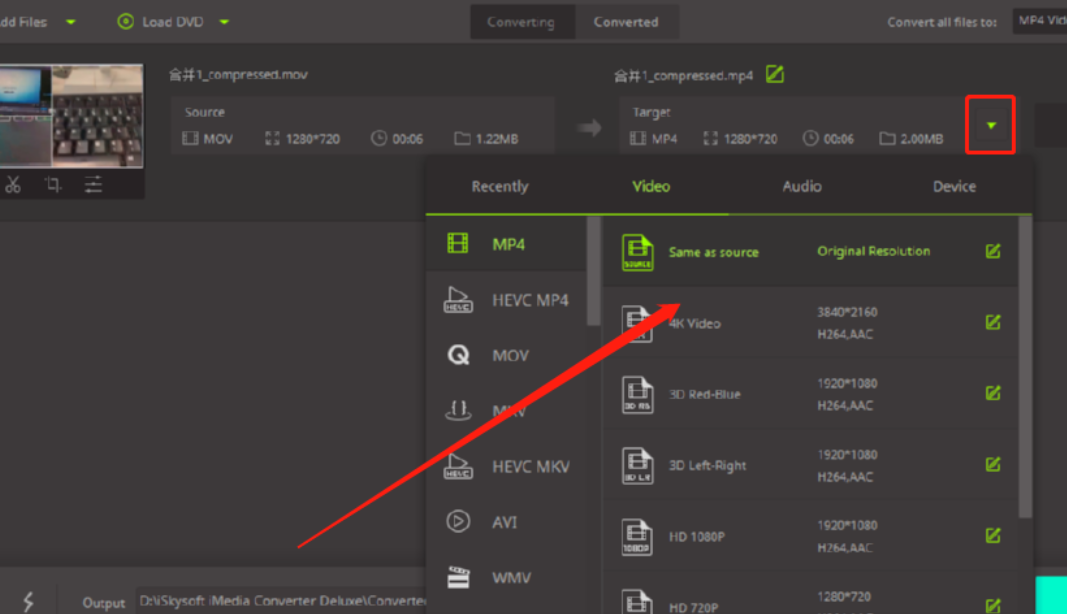Click the lightning high-speed conversion icon
This screenshot has width=1067, height=614.
tap(28, 601)
